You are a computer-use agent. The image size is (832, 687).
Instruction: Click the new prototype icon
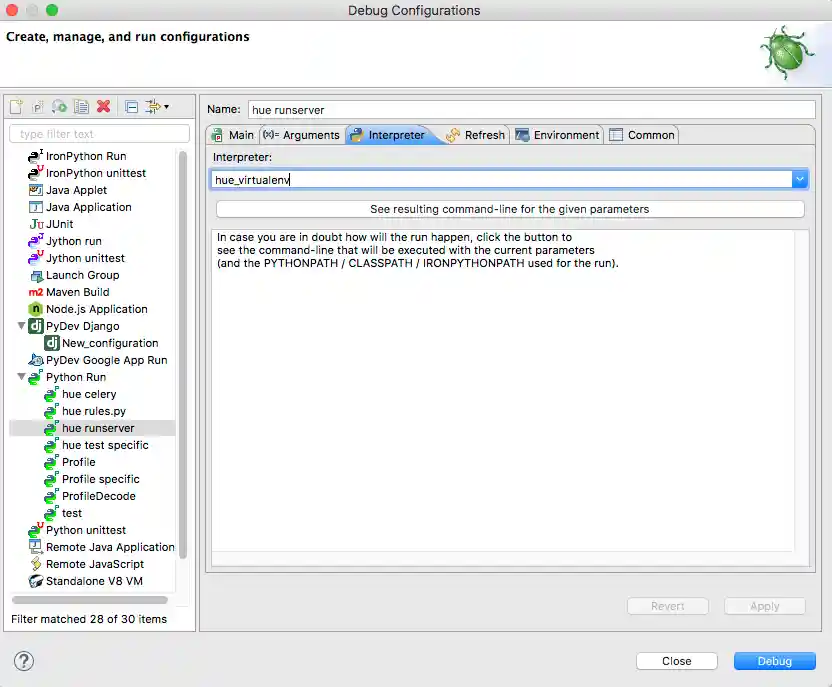pyautogui.click(x=37, y=106)
